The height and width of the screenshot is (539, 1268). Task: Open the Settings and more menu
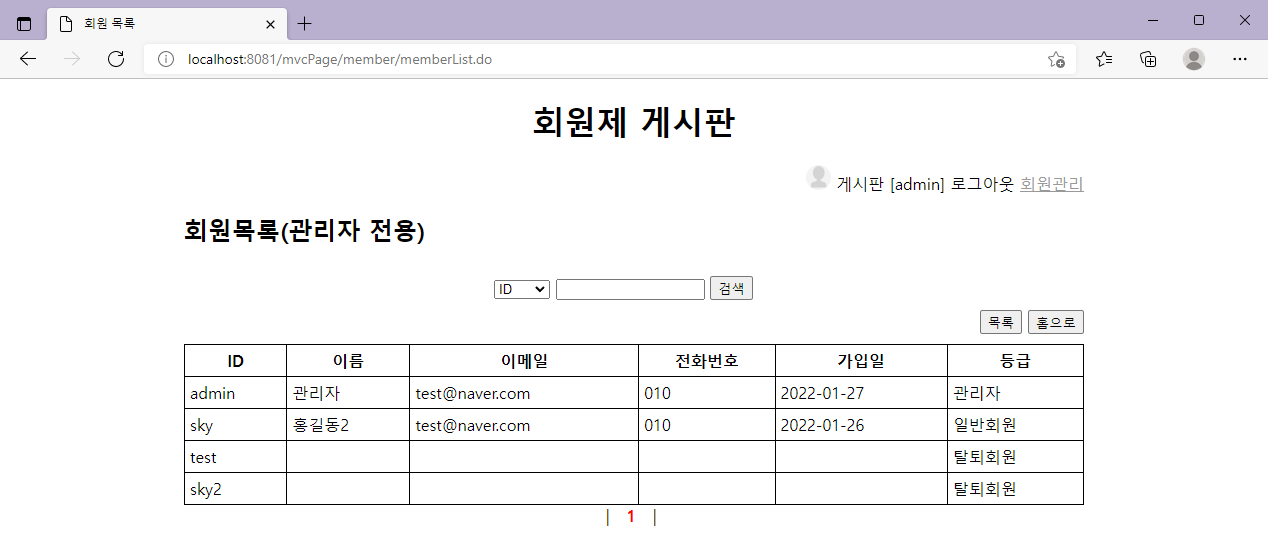[1240, 59]
